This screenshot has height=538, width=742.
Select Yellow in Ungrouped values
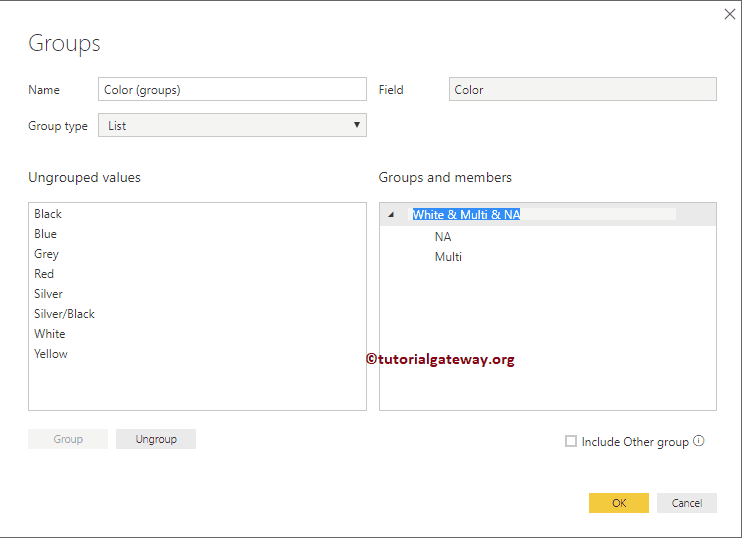51,354
